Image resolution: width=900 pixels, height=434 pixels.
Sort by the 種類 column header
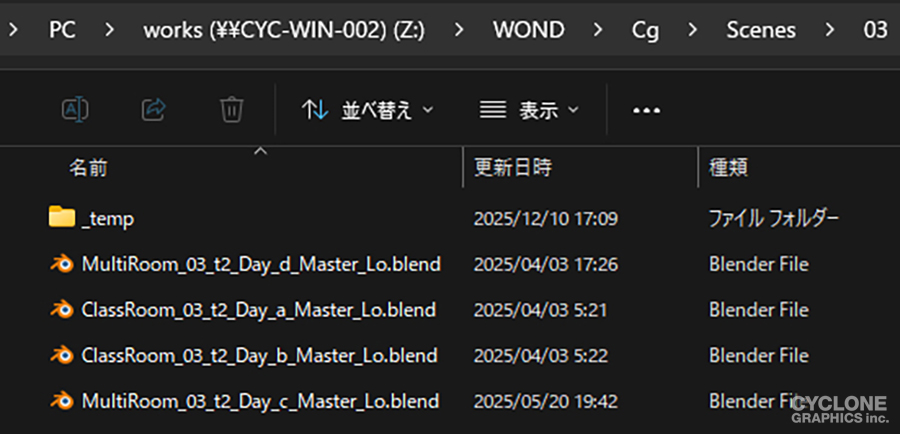[728, 168]
